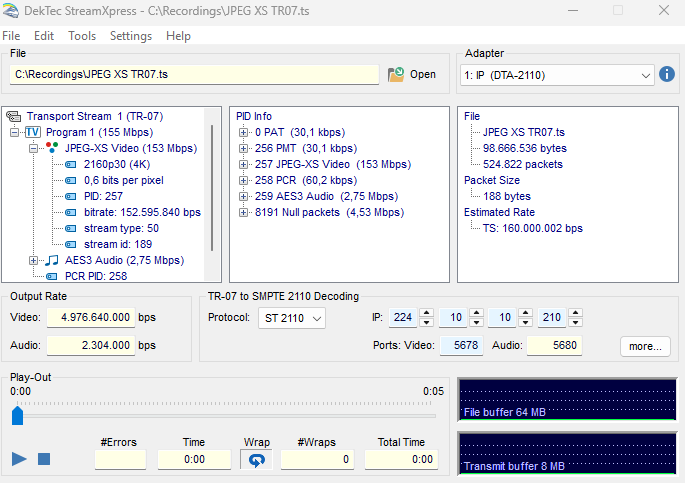Screen dimensions: 685x483
Task: Select Transport Stream 1 (TR-07) root node
Action: (x=95, y=117)
